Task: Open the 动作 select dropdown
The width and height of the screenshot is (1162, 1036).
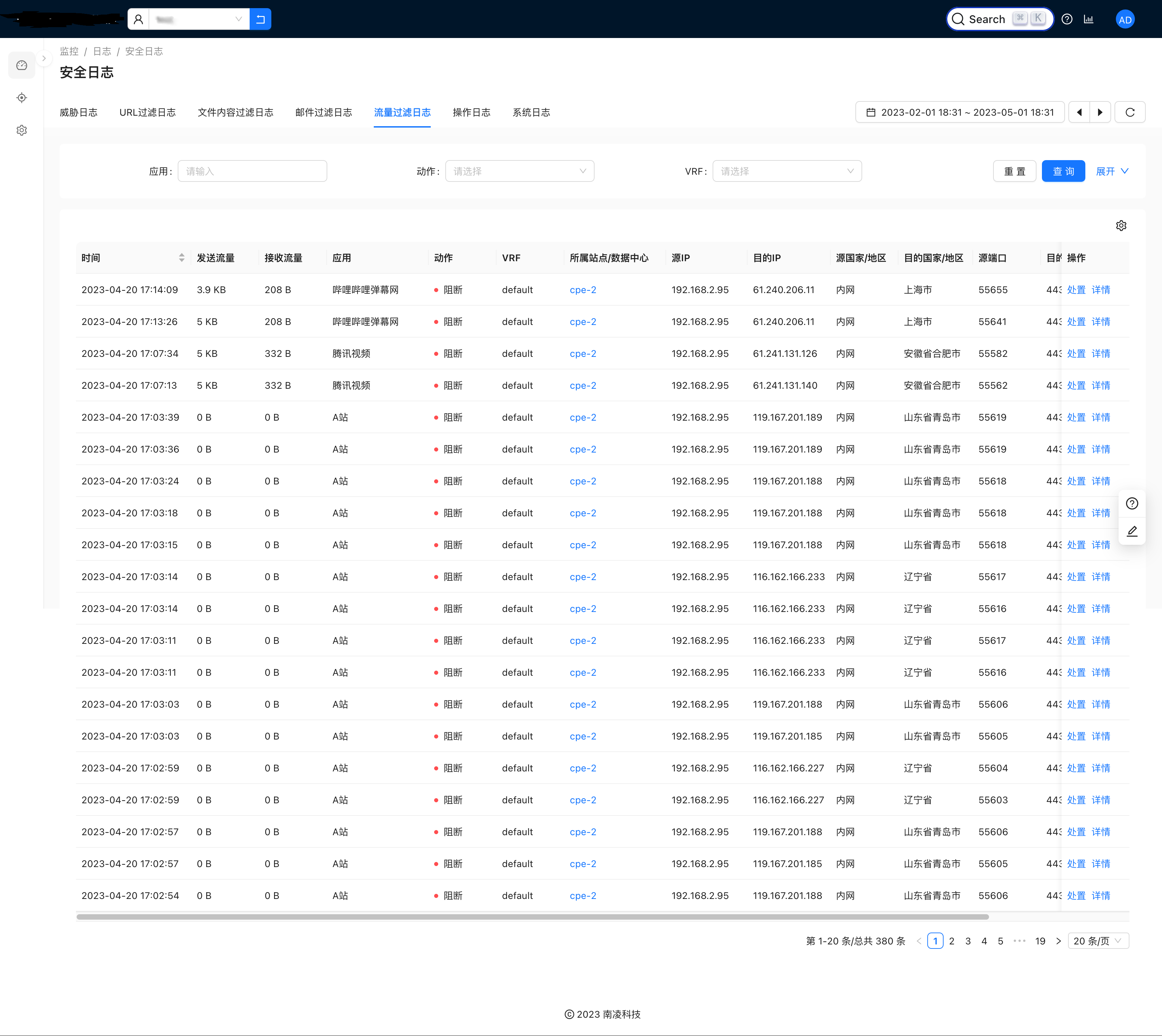Action: (520, 171)
